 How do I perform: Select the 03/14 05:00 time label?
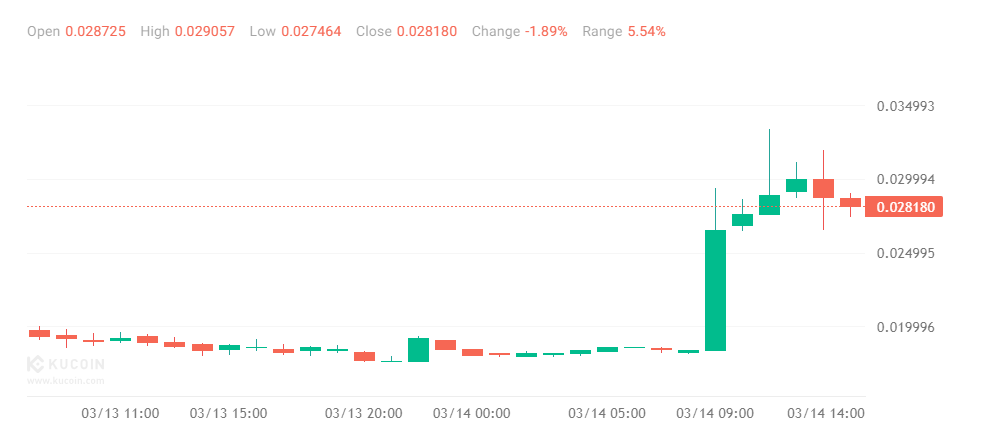(607, 412)
